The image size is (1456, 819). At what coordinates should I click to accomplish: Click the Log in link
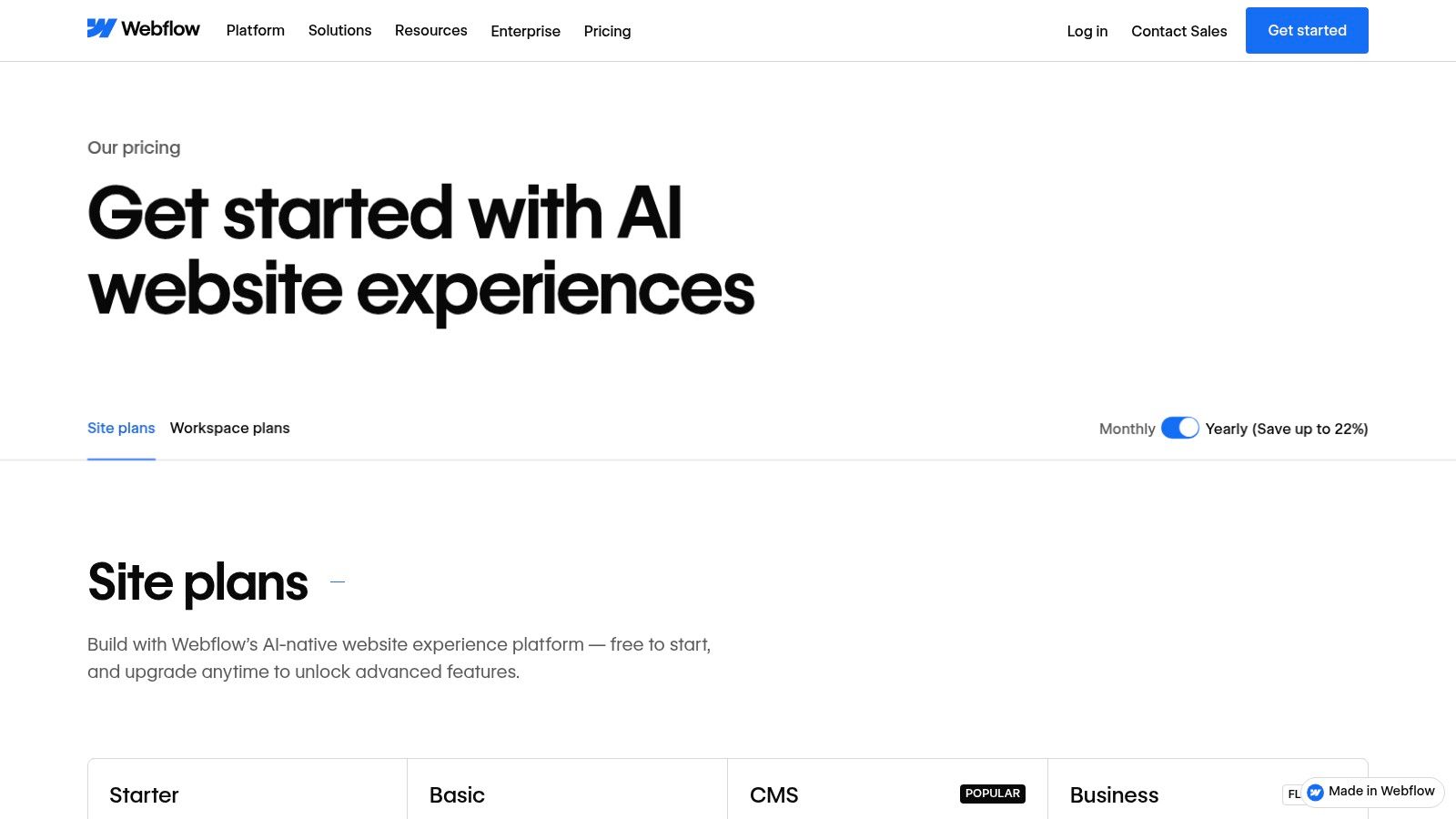(x=1087, y=31)
